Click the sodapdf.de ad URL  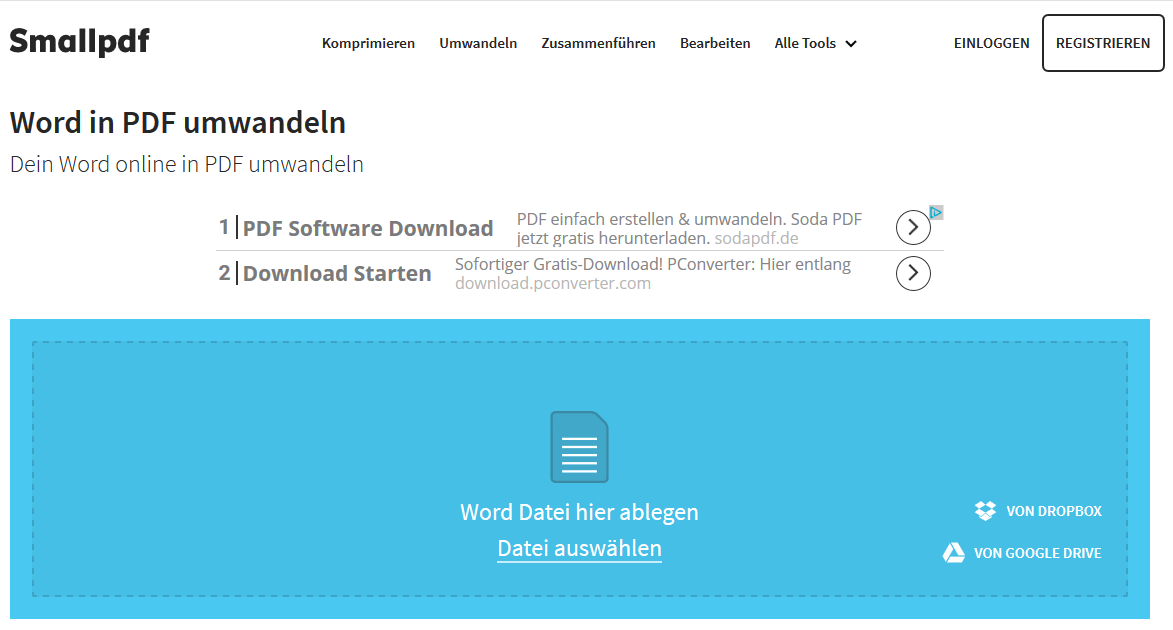pos(756,239)
